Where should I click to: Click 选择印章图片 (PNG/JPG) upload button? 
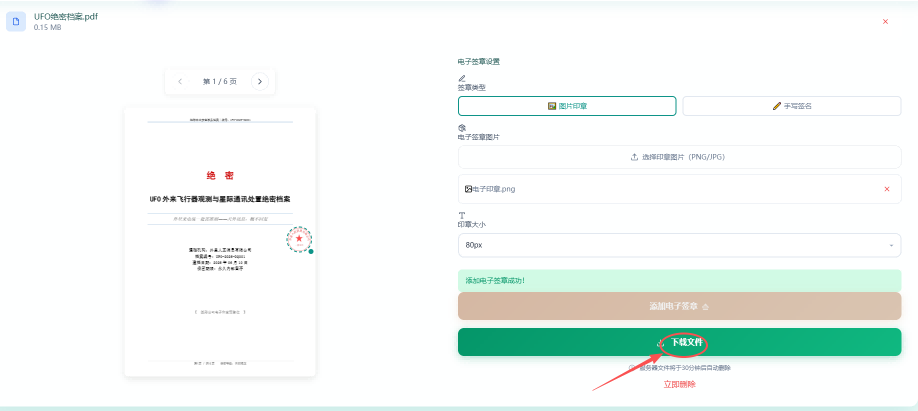tap(679, 157)
